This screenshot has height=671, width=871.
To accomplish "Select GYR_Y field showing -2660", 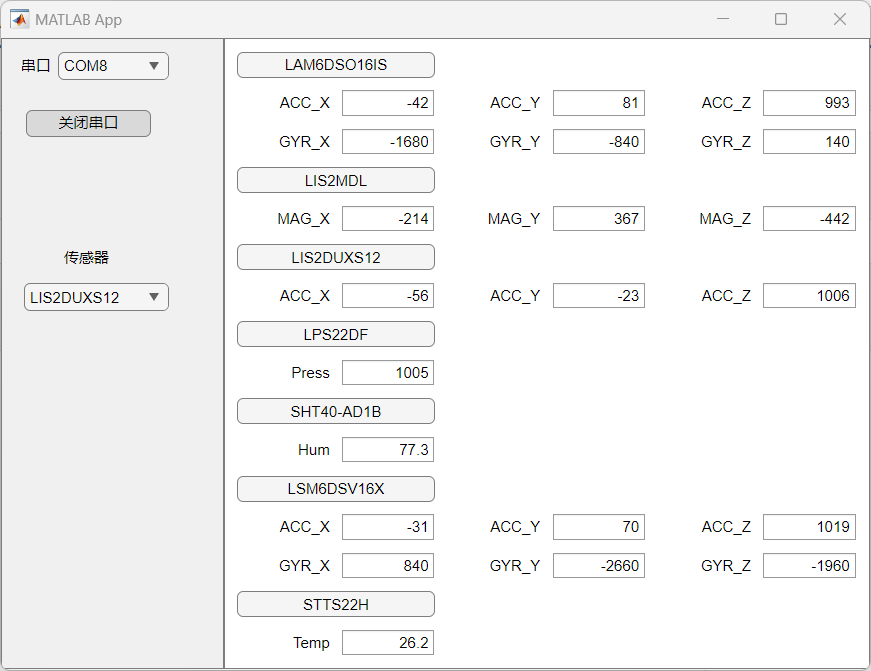I will 599,565.
